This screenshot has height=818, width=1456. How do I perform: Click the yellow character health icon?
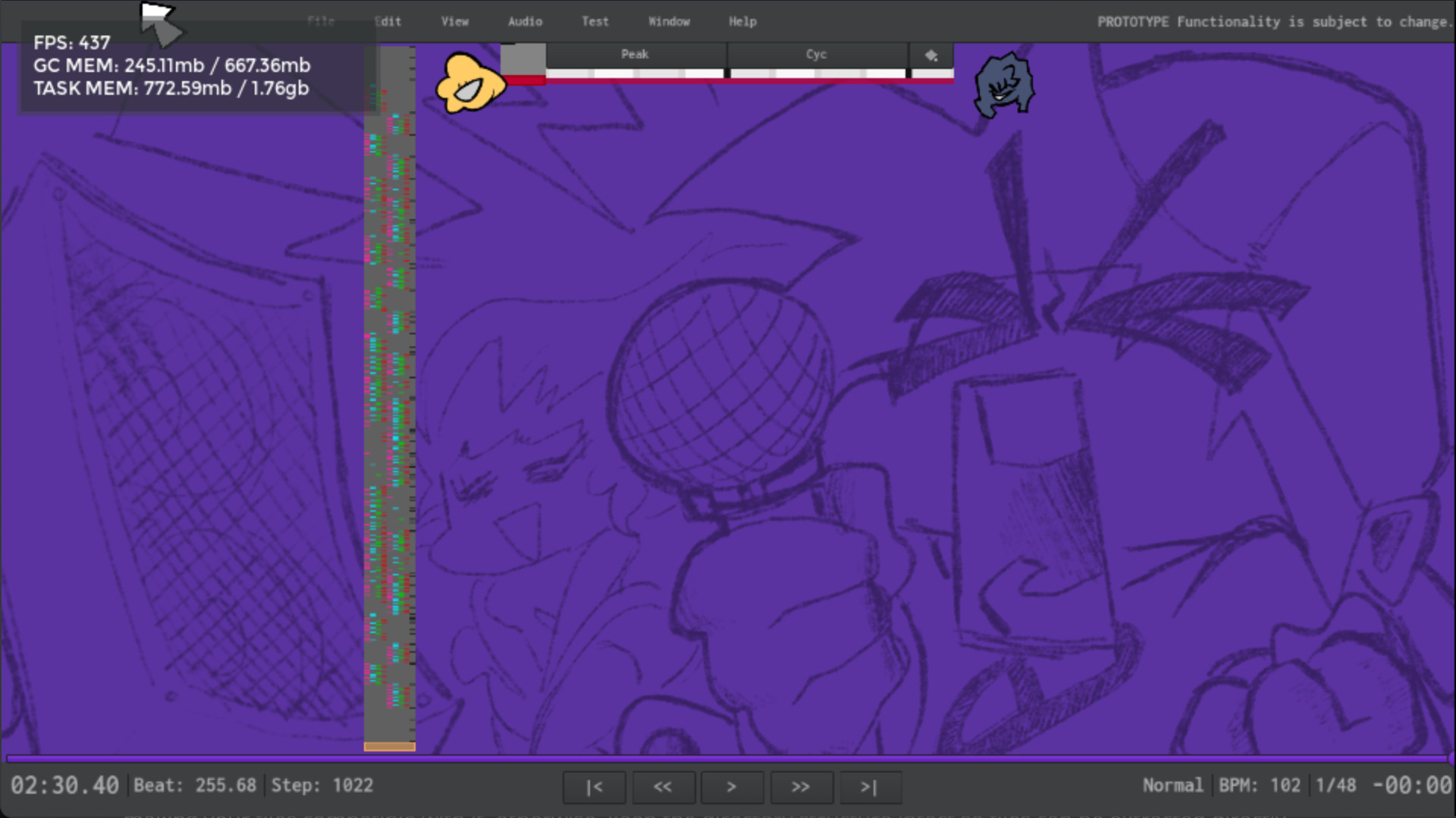click(470, 83)
